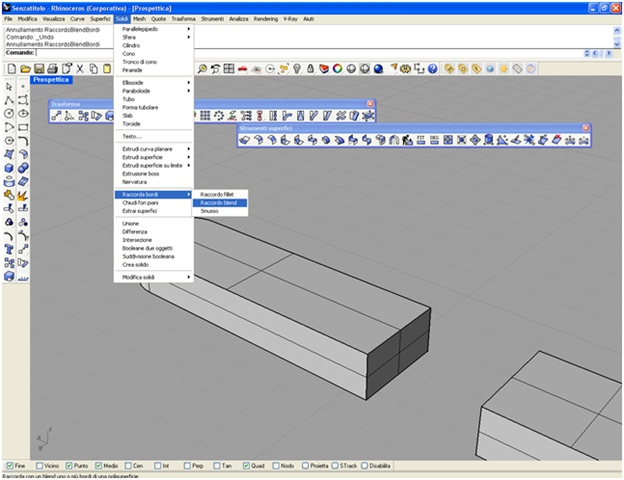Viewport: 624px width, 480px height.
Task: Open the Superfici menu
Action: coord(100,19)
